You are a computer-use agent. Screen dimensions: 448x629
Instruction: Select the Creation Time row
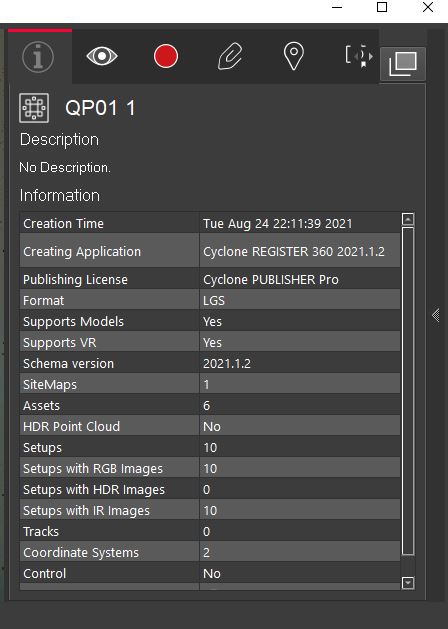coord(210,223)
